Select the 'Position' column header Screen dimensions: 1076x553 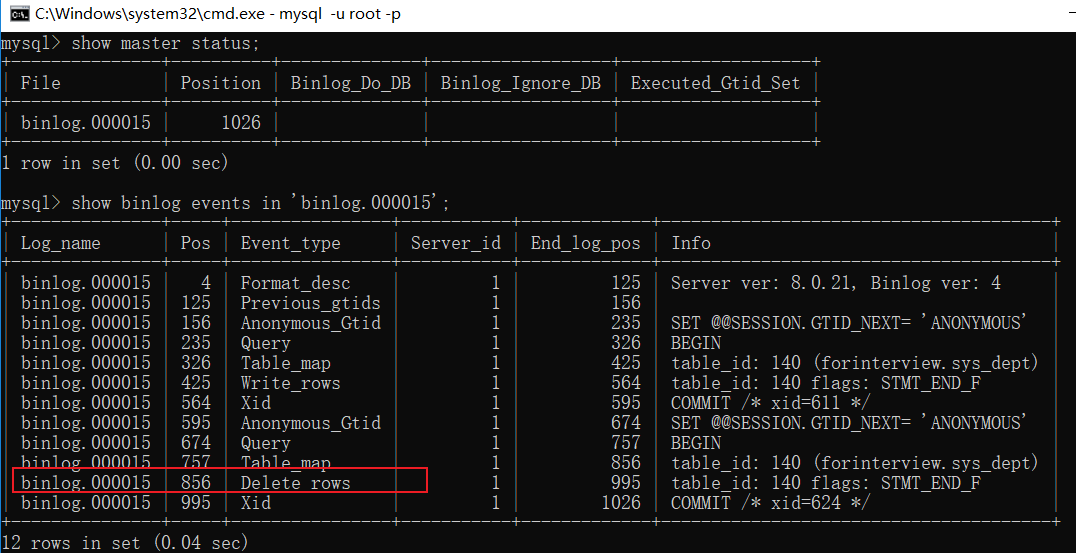220,84
